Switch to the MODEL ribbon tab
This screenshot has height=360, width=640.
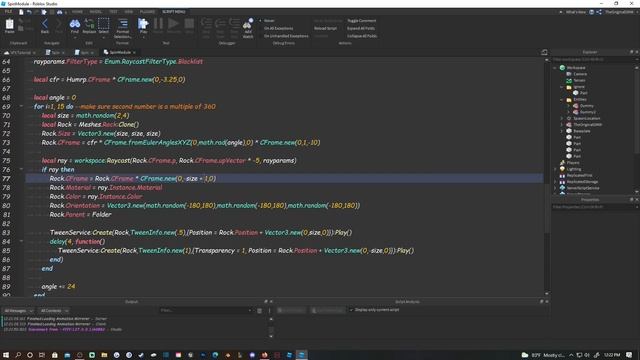pos(96,12)
